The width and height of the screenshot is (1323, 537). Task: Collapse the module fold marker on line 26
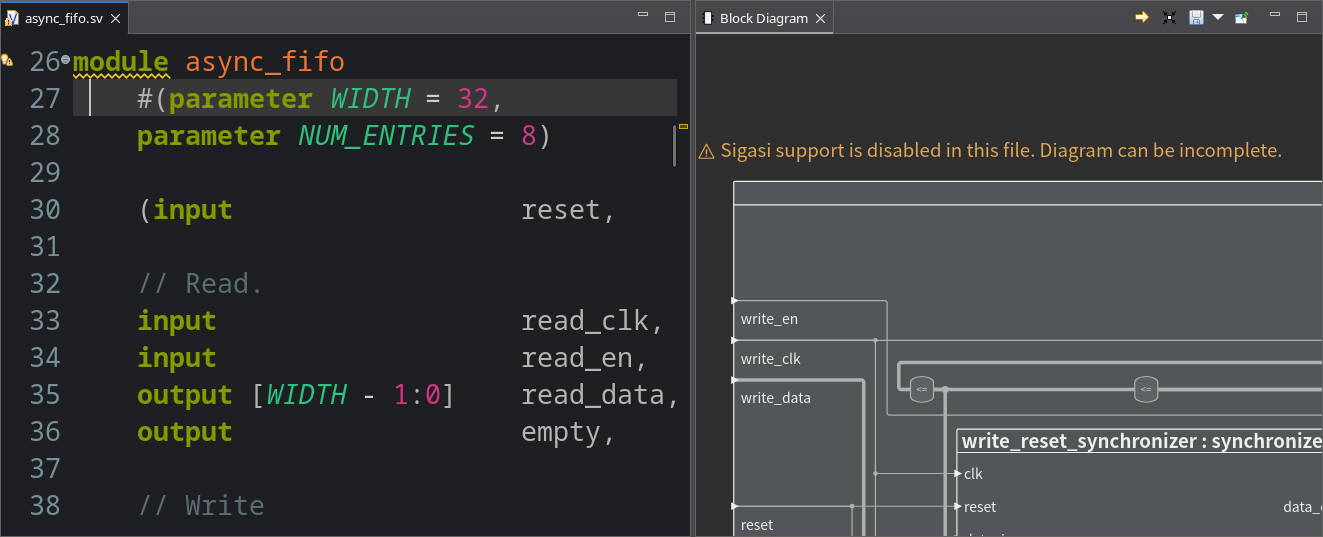pyautogui.click(x=65, y=61)
